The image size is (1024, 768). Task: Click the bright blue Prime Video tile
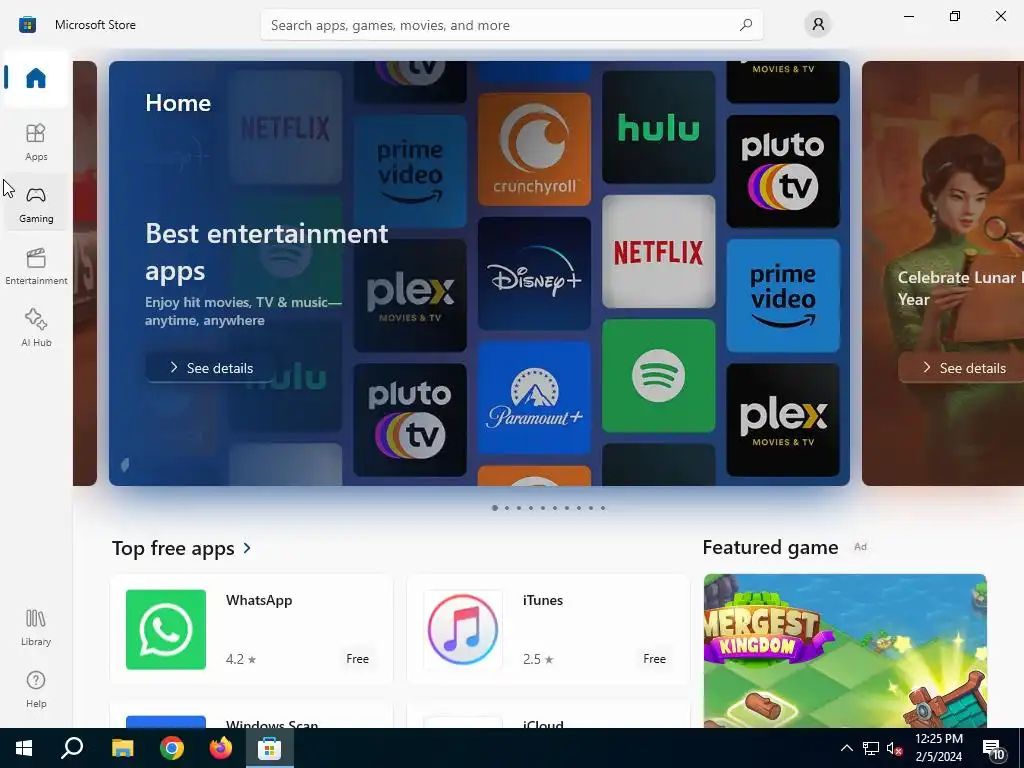pyautogui.click(x=783, y=295)
